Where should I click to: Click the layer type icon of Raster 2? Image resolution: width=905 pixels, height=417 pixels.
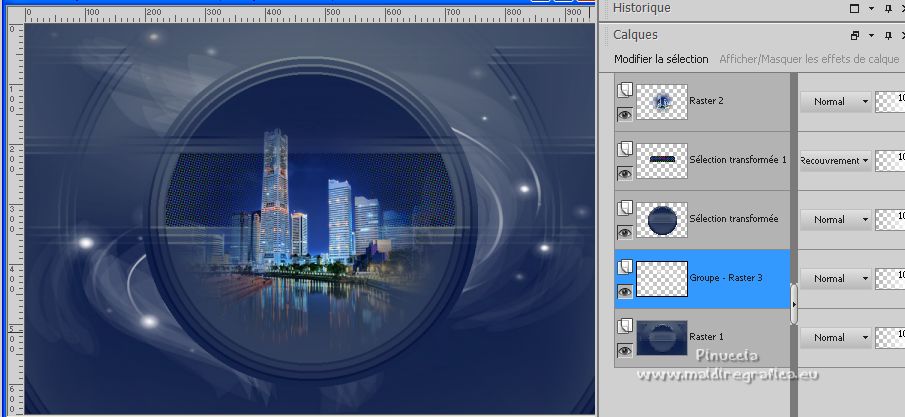point(624,90)
